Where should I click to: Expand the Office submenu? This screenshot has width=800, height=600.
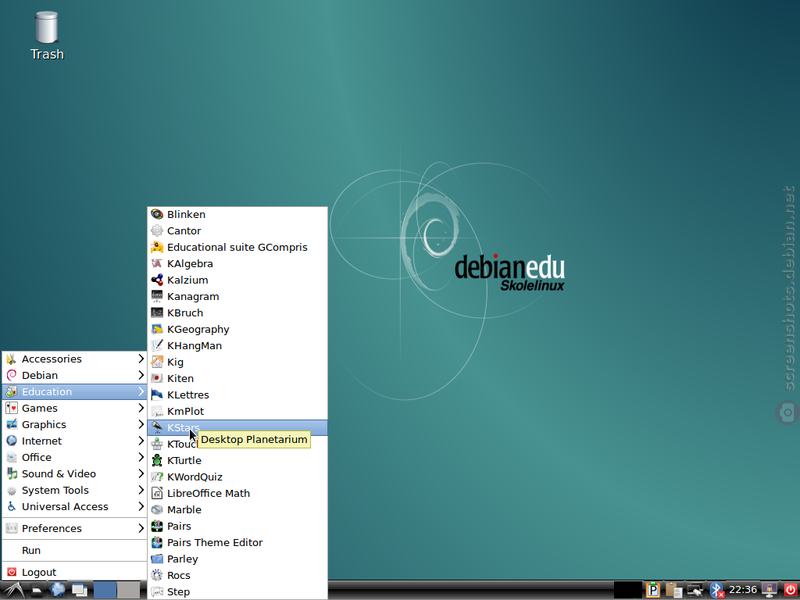pyautogui.click(x=74, y=457)
